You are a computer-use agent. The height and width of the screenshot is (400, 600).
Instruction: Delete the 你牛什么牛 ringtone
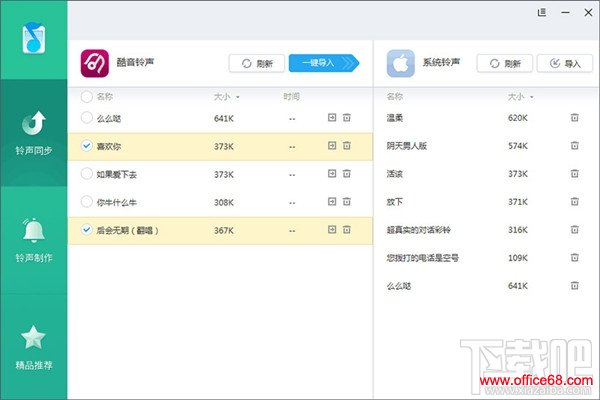[x=346, y=201]
